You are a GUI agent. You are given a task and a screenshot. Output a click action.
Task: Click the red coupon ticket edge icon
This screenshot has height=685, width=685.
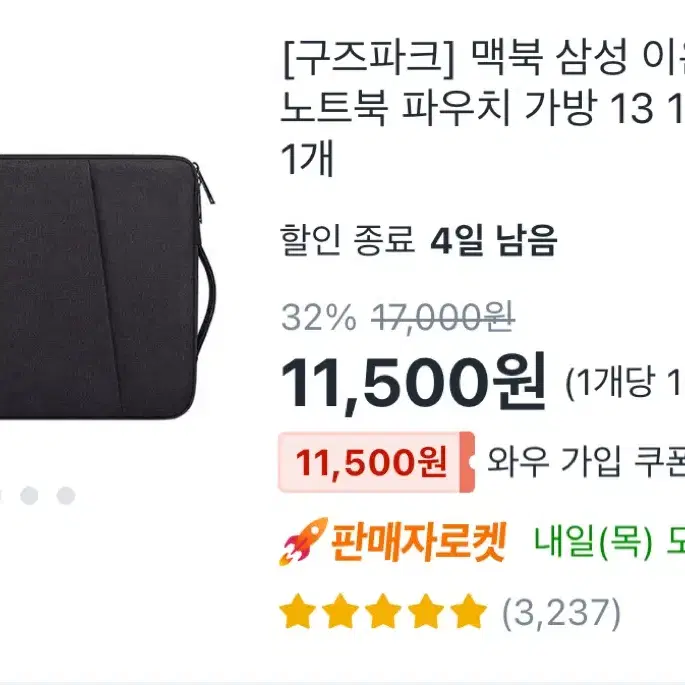click(x=467, y=462)
